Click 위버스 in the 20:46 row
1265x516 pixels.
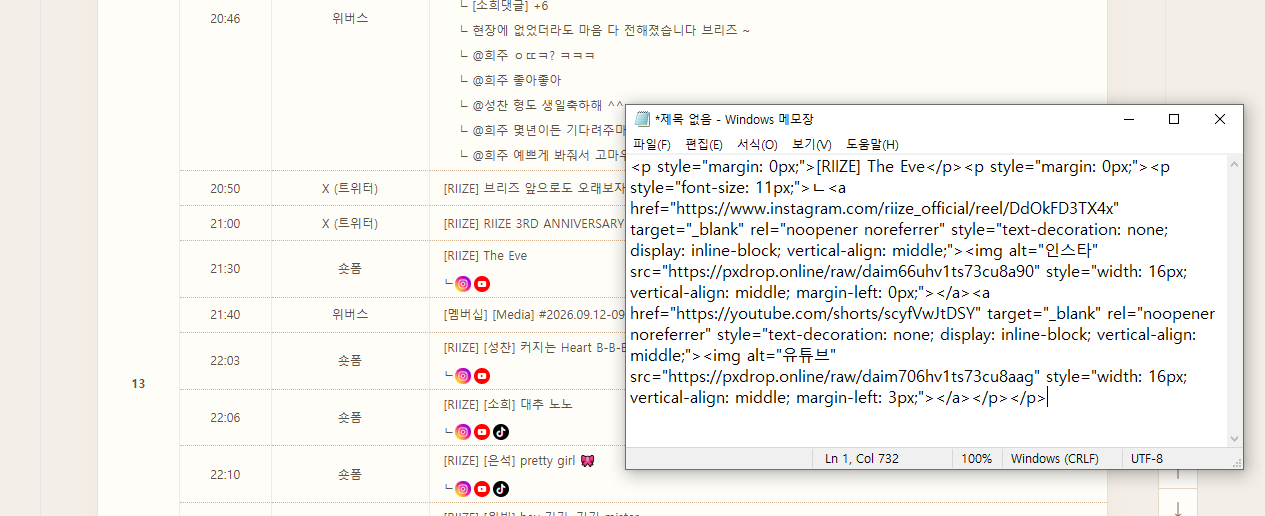click(x=350, y=18)
